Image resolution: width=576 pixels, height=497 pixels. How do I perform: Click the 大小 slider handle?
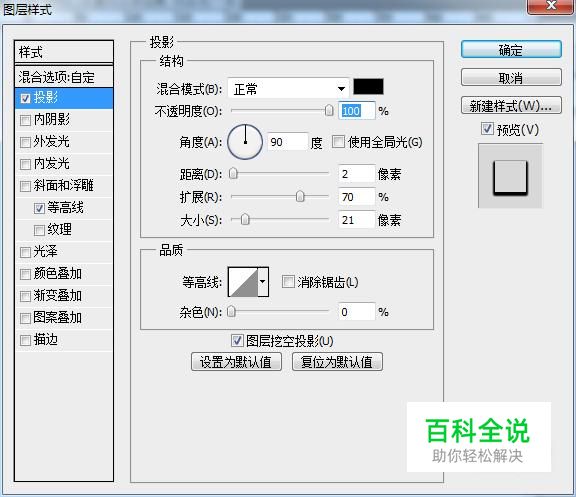245,220
